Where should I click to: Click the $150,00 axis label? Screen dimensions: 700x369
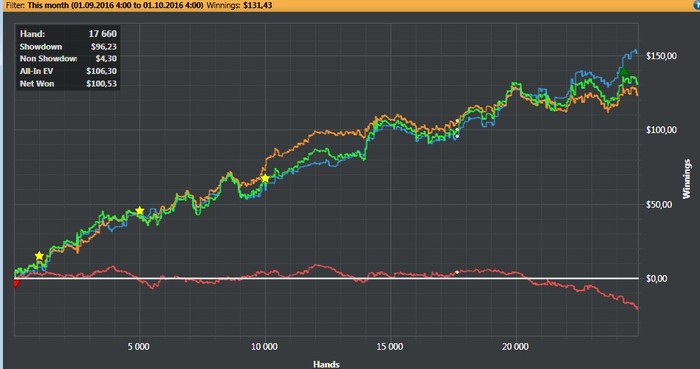click(x=661, y=56)
